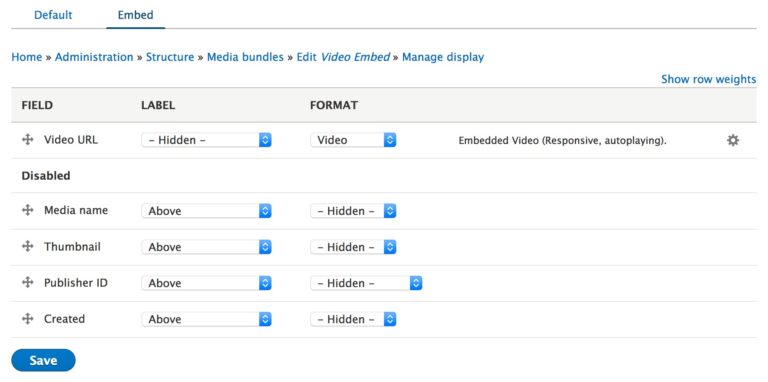Click the Video URL field name
This screenshot has height=382, width=768.
pos(71,140)
